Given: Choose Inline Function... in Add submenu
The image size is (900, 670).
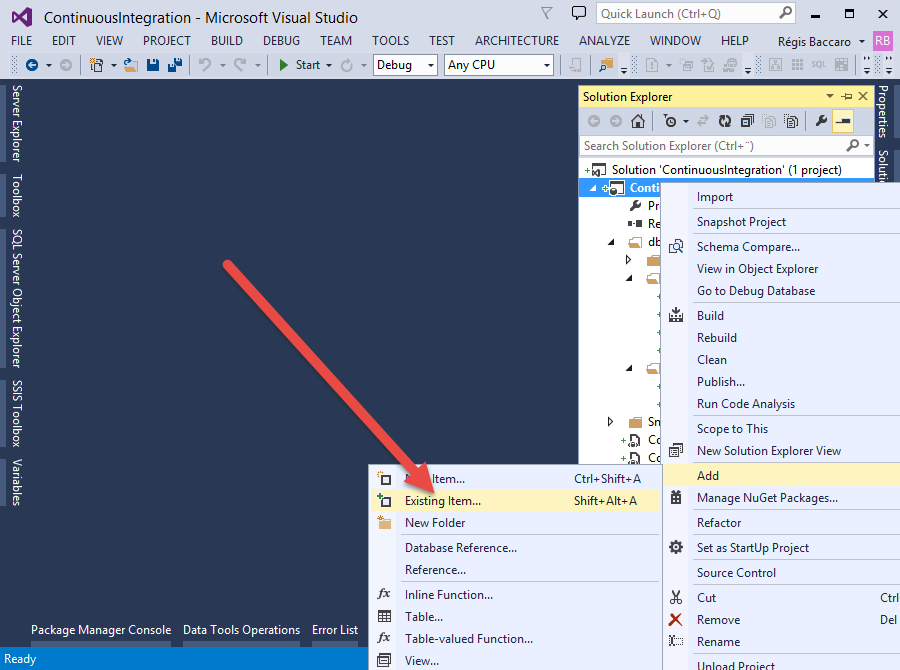Looking at the screenshot, I should coord(514,595).
